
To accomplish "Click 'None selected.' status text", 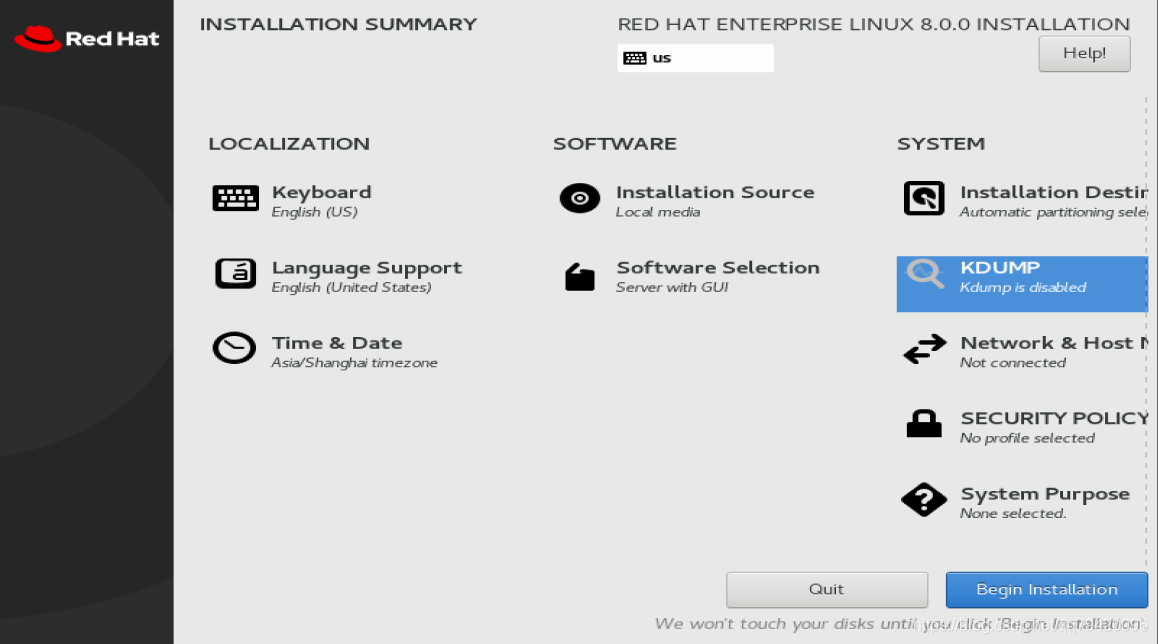I will pyautogui.click(x=1013, y=513).
